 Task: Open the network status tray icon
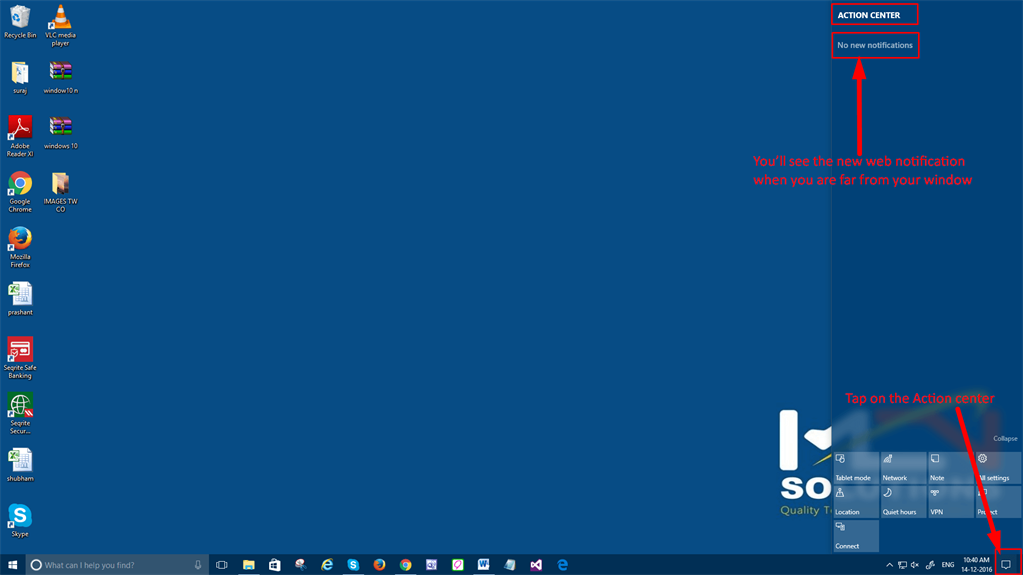pos(902,565)
